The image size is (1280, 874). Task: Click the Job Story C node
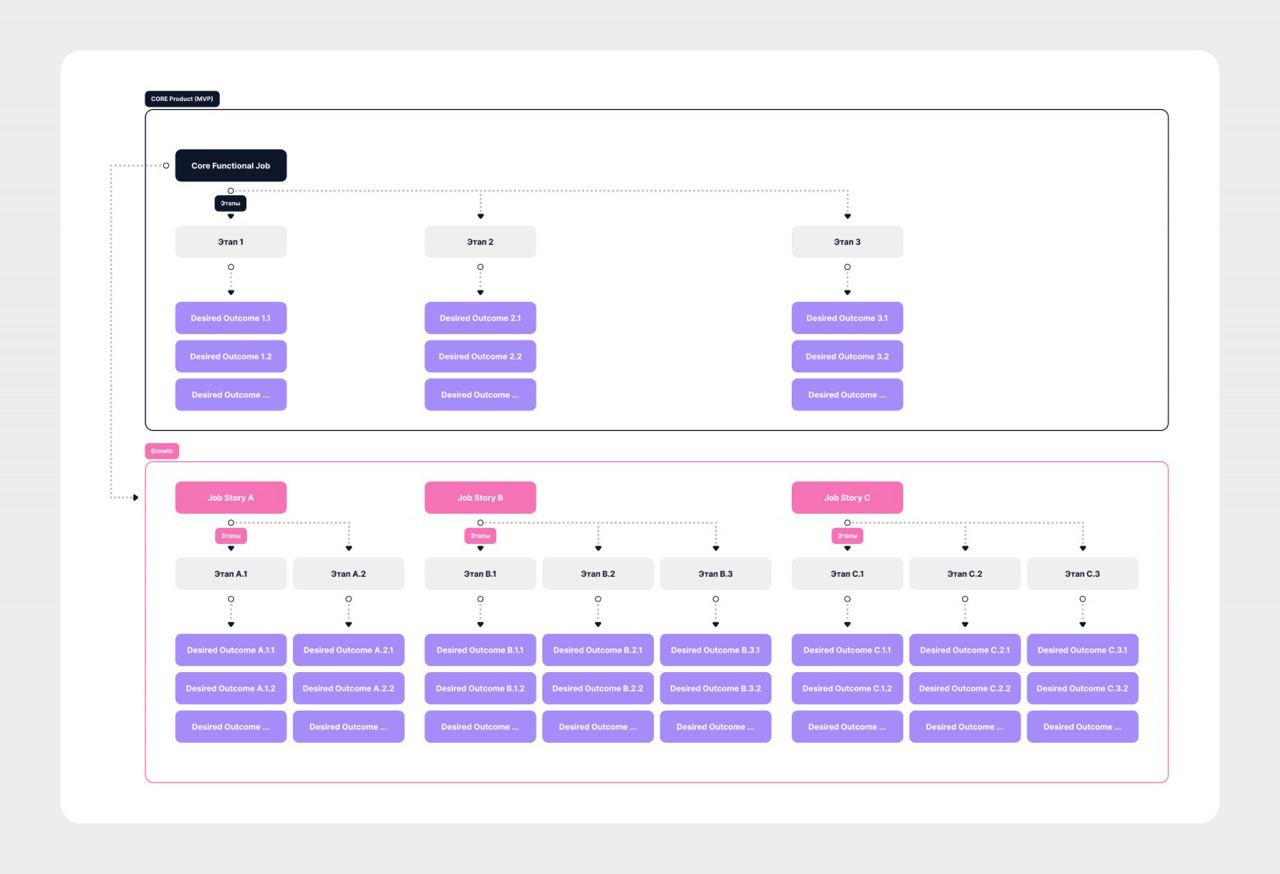tap(847, 498)
